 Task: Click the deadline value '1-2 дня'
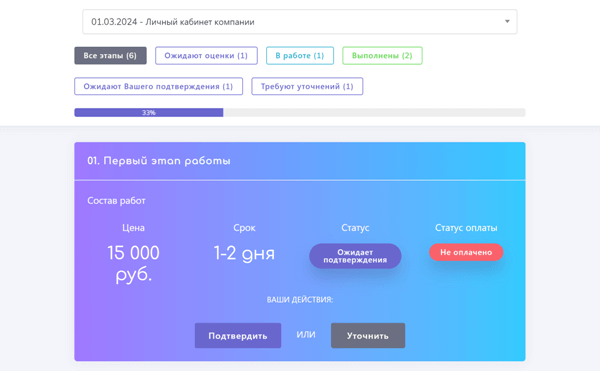[244, 253]
